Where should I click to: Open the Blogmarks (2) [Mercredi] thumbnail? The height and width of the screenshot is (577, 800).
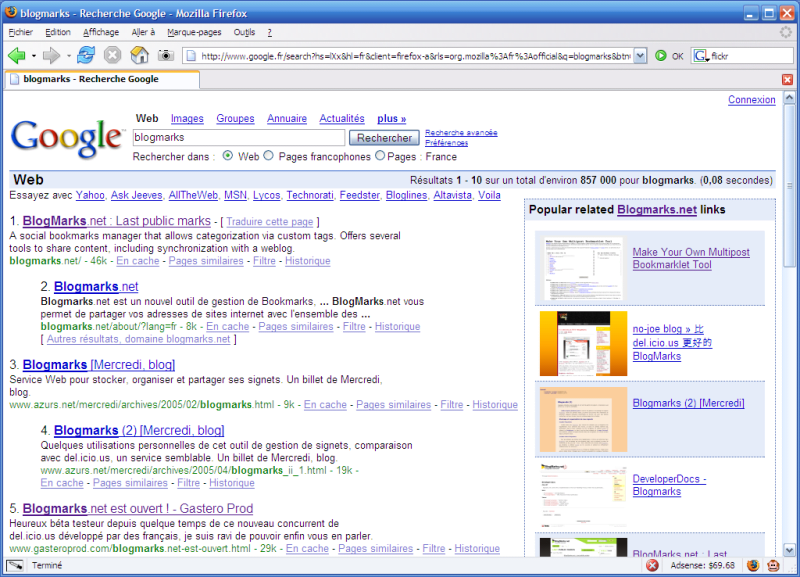(x=584, y=419)
